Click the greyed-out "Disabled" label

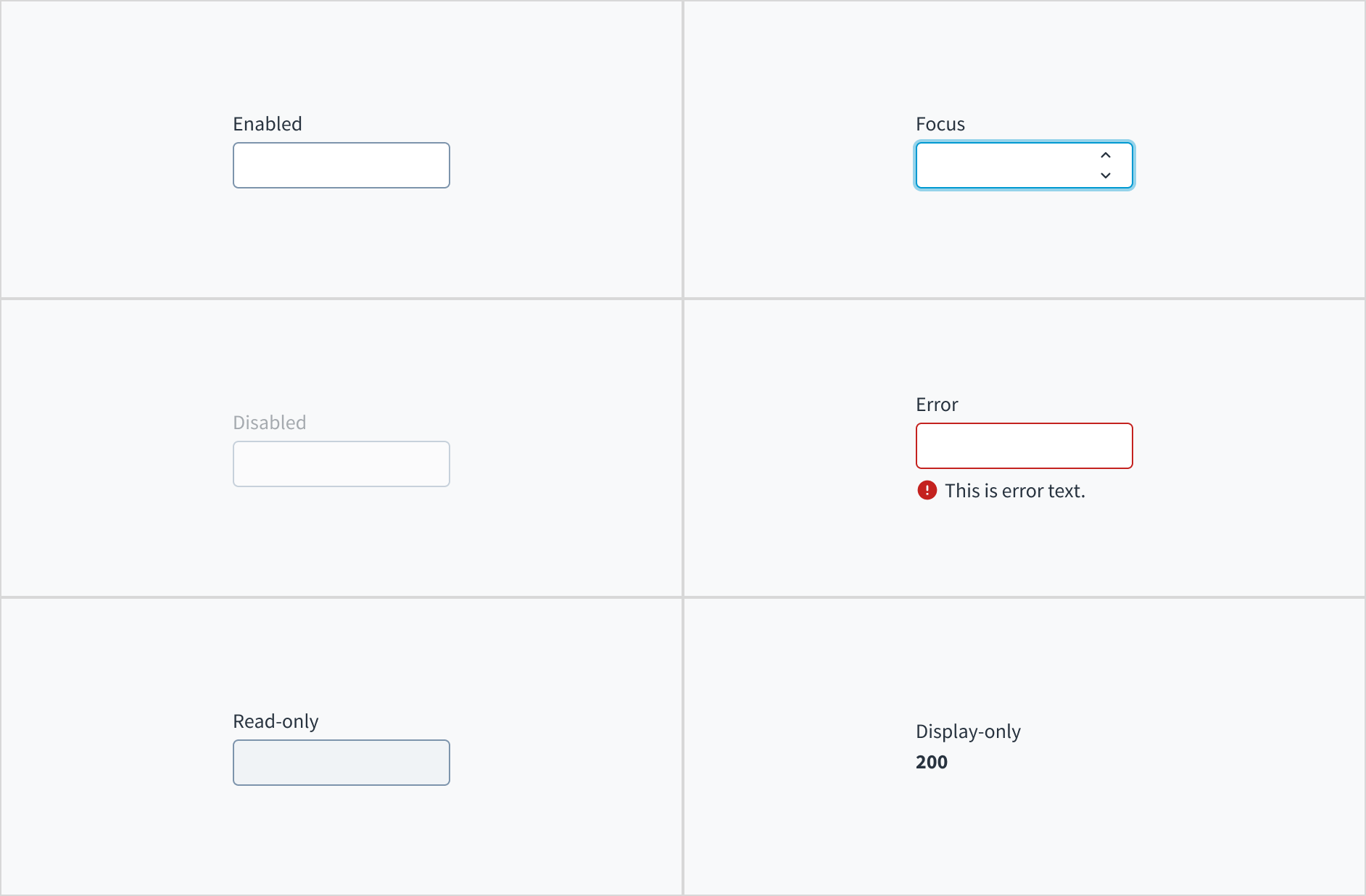coord(270,423)
